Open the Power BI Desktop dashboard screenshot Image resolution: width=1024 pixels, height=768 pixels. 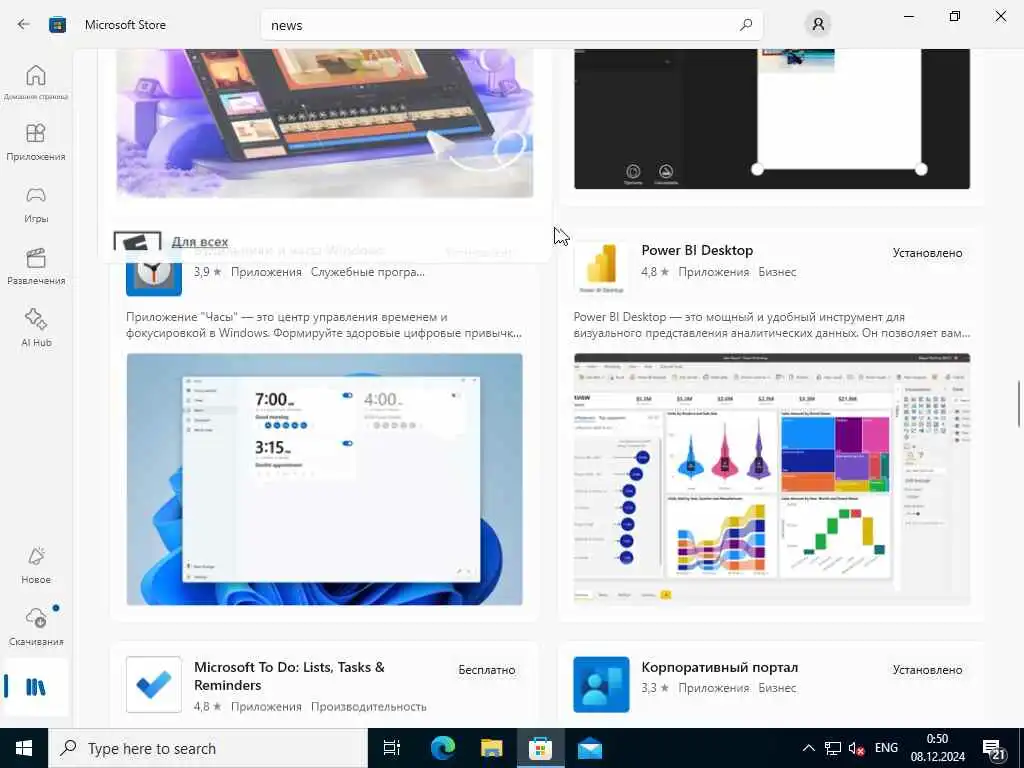pos(772,479)
